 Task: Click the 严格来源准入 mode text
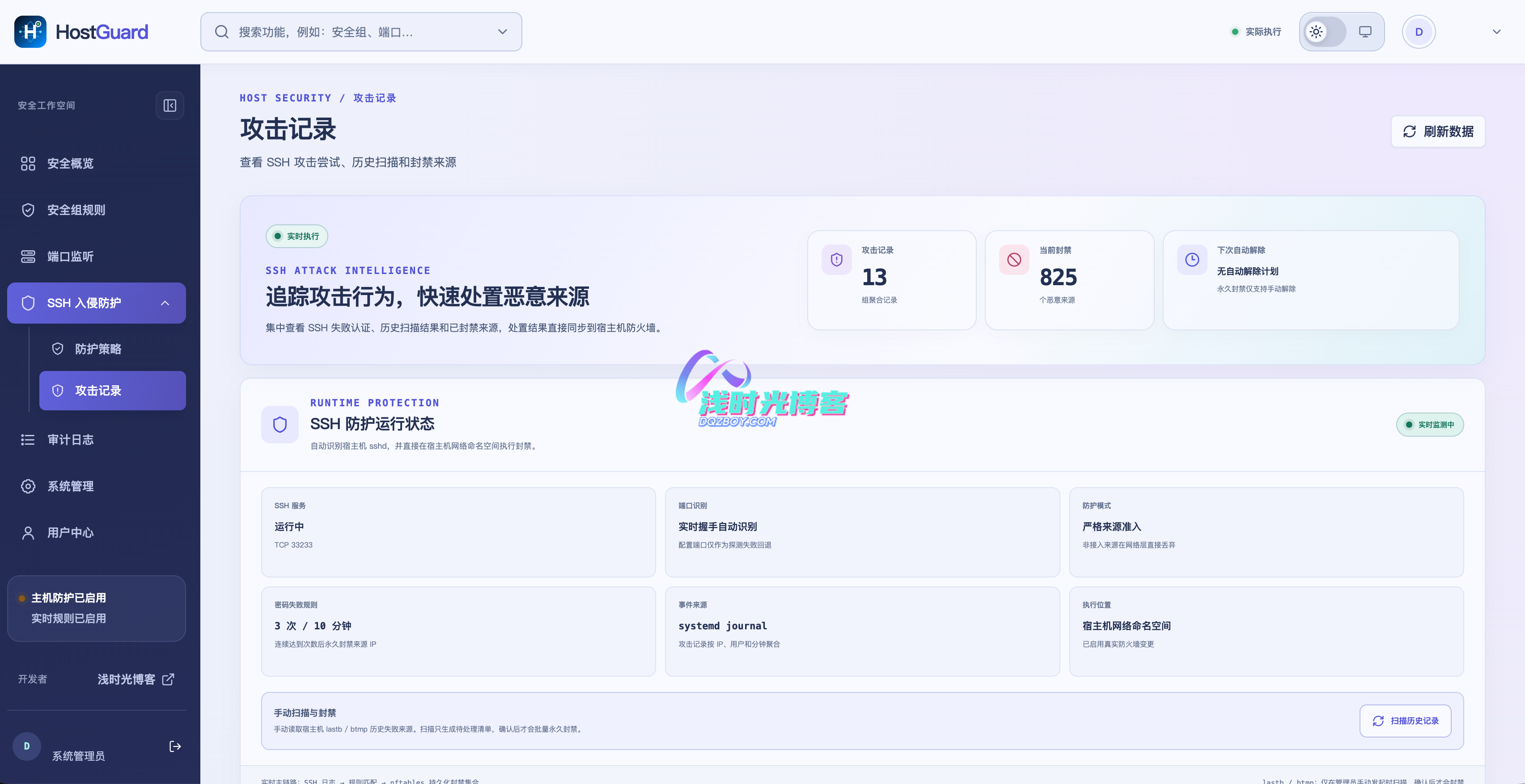pyautogui.click(x=1112, y=527)
